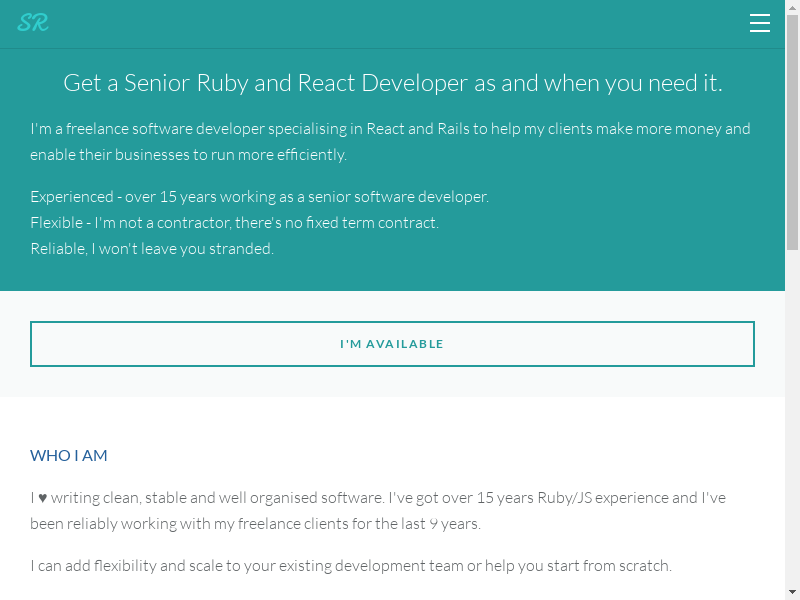Click the text freelance clients for the last 9 years
The height and width of the screenshot is (600, 800).
[x=360, y=524]
